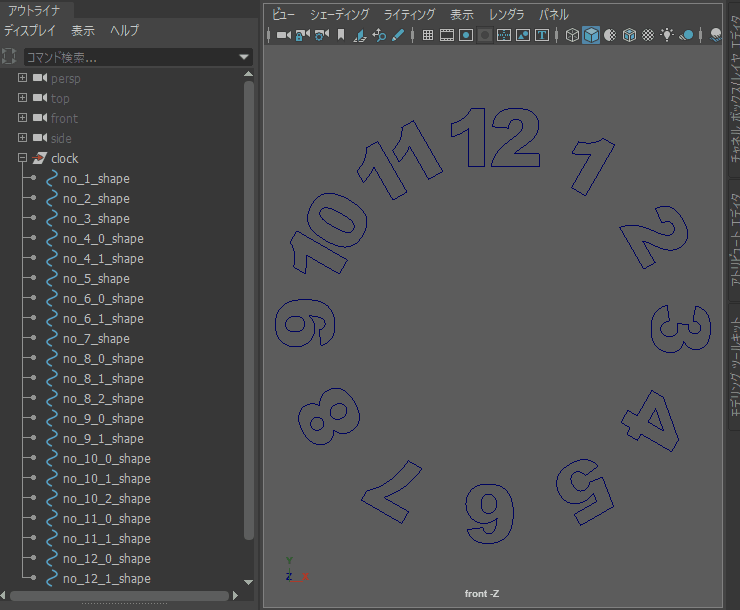Open the ディスプレイ menu in outliner
Screen dimensions: 740x610
pyautogui.click(x=32, y=31)
